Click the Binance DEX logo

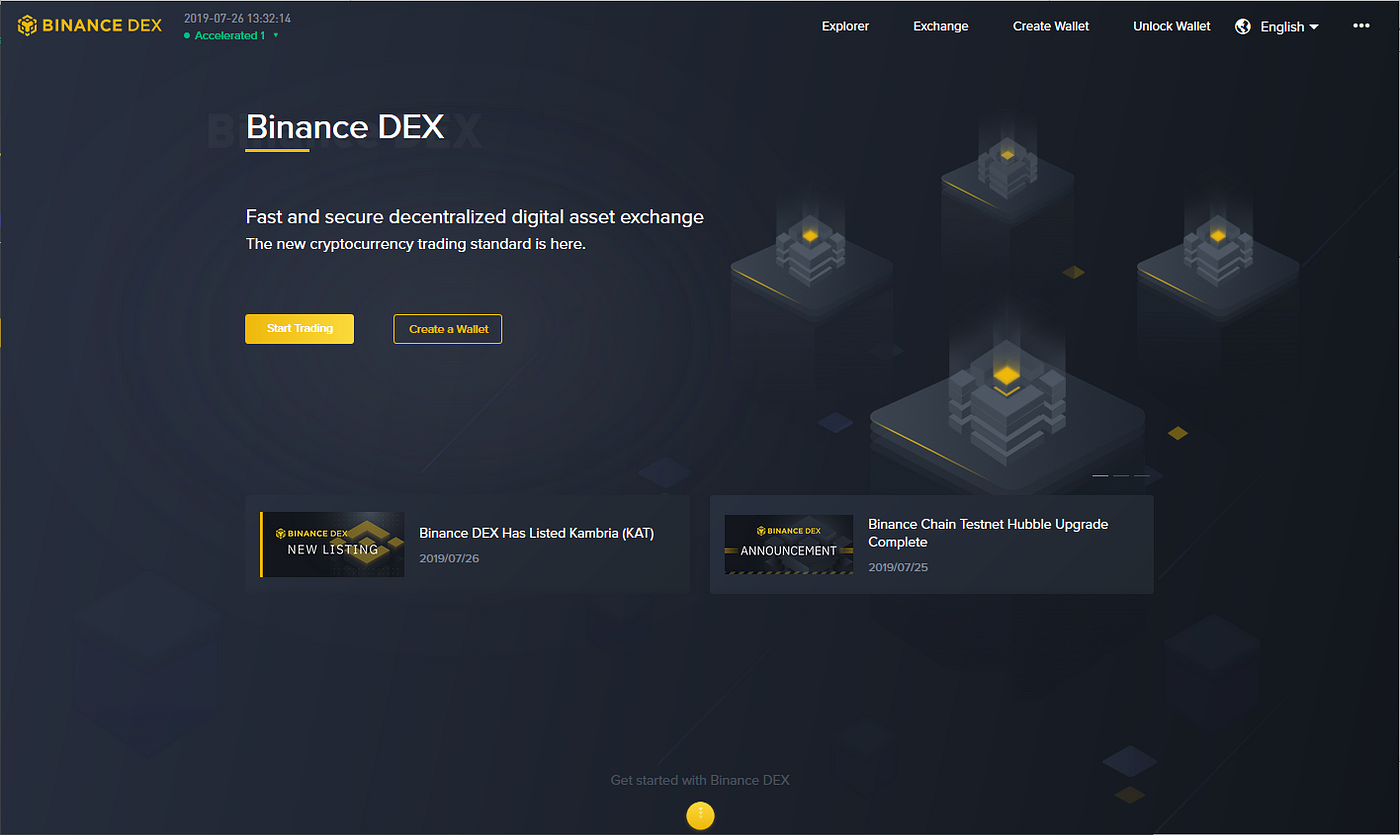(90, 26)
